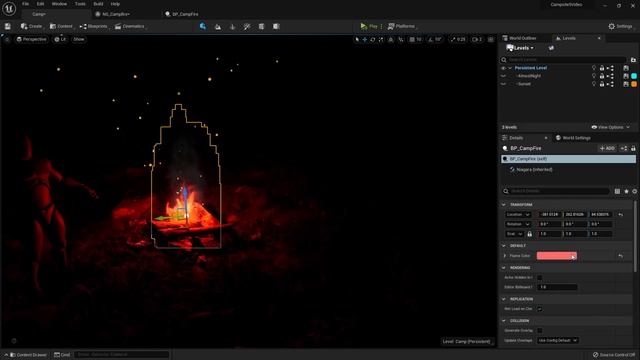Activate the Select mode icon in the toolbar
640x360 pixels.
coord(203,27)
